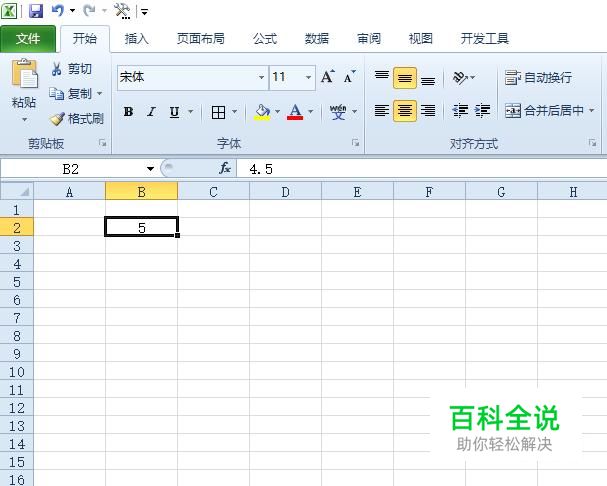This screenshot has height=486, width=607.
Task: Click the Save icon in quick access toolbar
Action: [x=36, y=11]
